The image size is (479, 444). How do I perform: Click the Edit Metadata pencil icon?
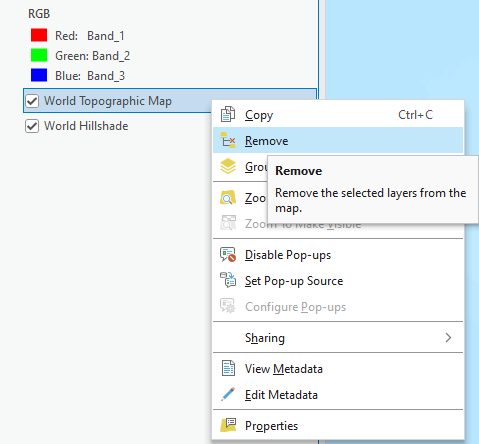(228, 395)
